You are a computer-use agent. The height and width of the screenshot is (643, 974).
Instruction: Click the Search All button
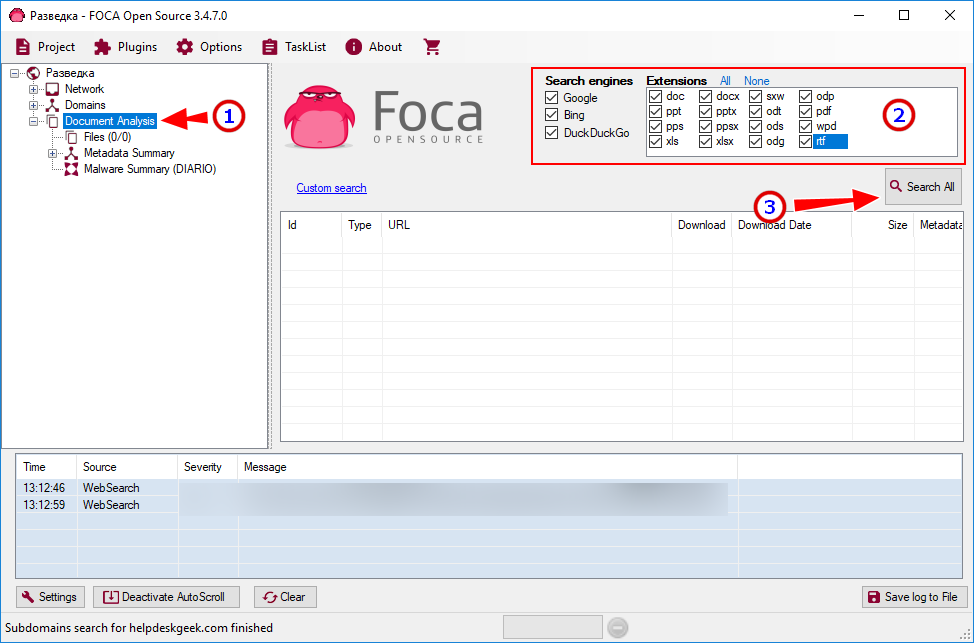pyautogui.click(x=923, y=186)
